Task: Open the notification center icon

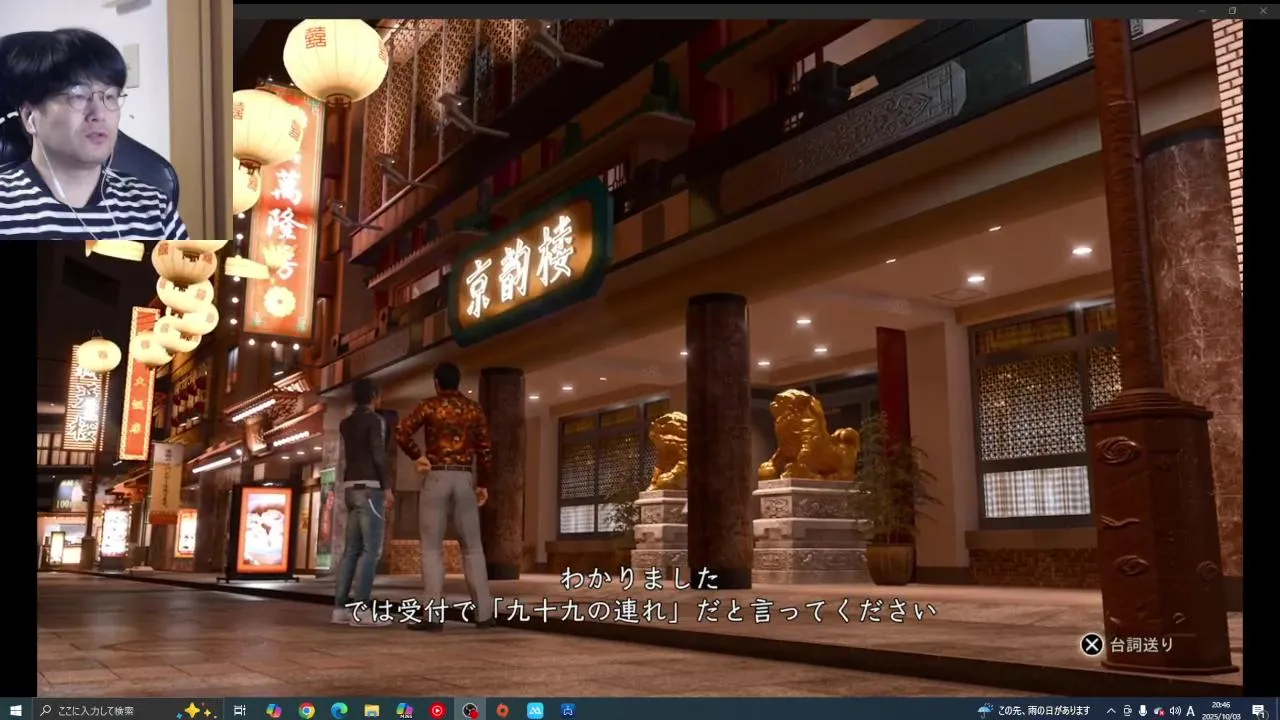Action: pos(1258,710)
